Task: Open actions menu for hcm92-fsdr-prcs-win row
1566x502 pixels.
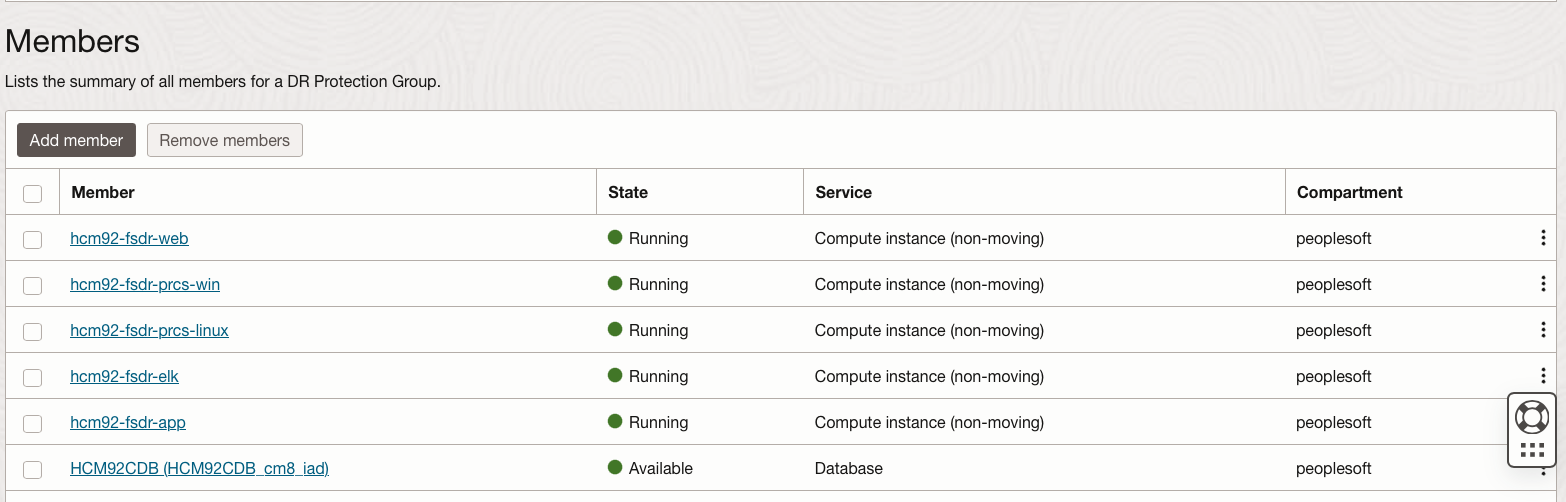Action: (x=1543, y=284)
